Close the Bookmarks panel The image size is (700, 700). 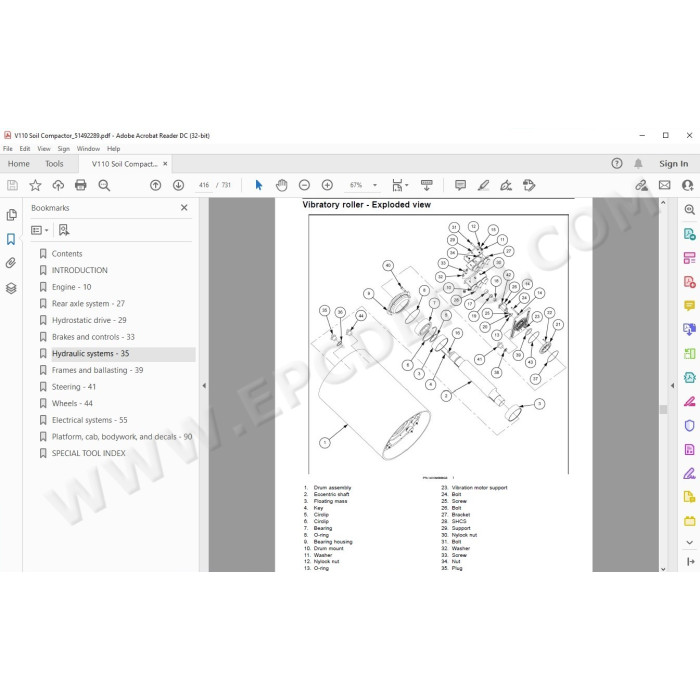pyautogui.click(x=184, y=208)
